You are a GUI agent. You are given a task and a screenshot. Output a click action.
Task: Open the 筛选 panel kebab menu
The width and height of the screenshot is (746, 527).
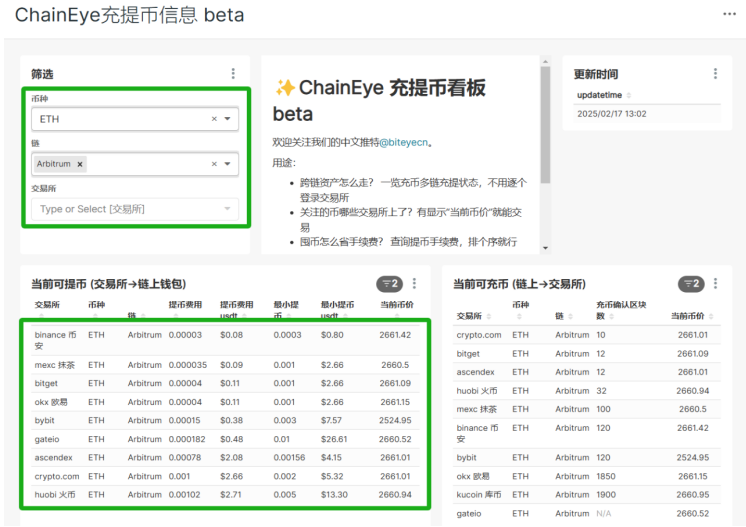coord(233,73)
